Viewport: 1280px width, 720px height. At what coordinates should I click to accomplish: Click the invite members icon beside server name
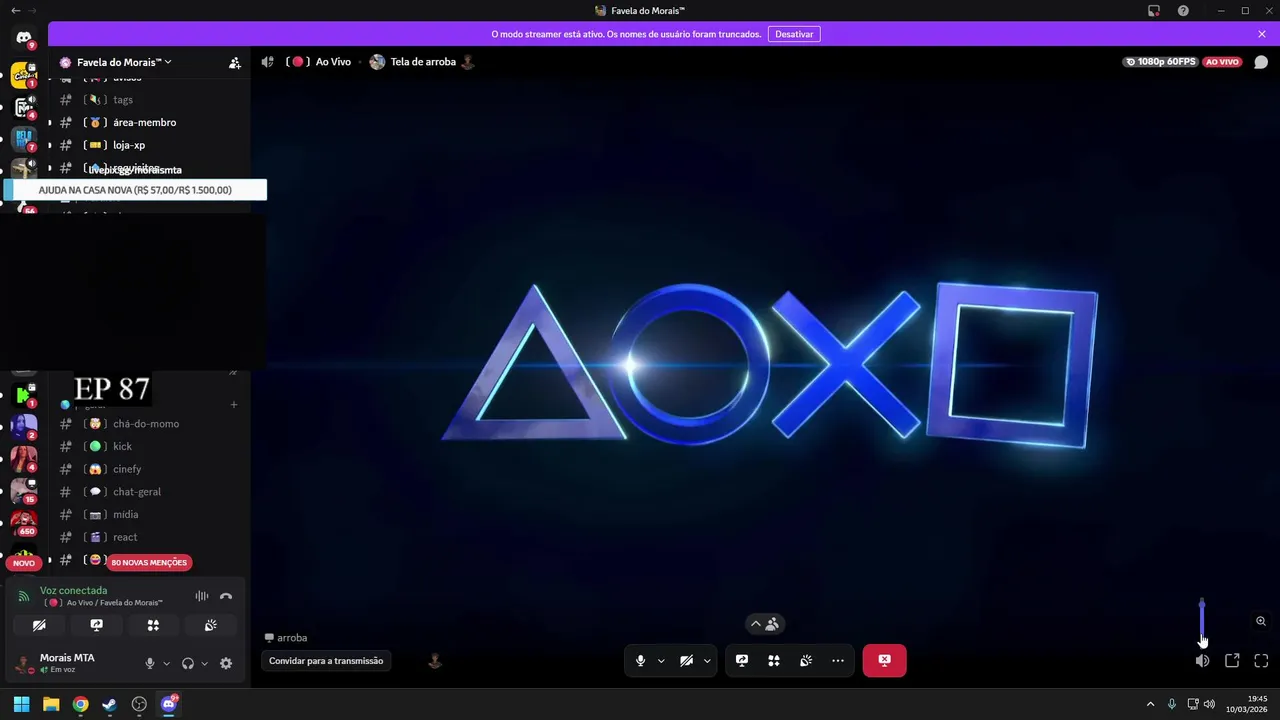pyautogui.click(x=234, y=62)
